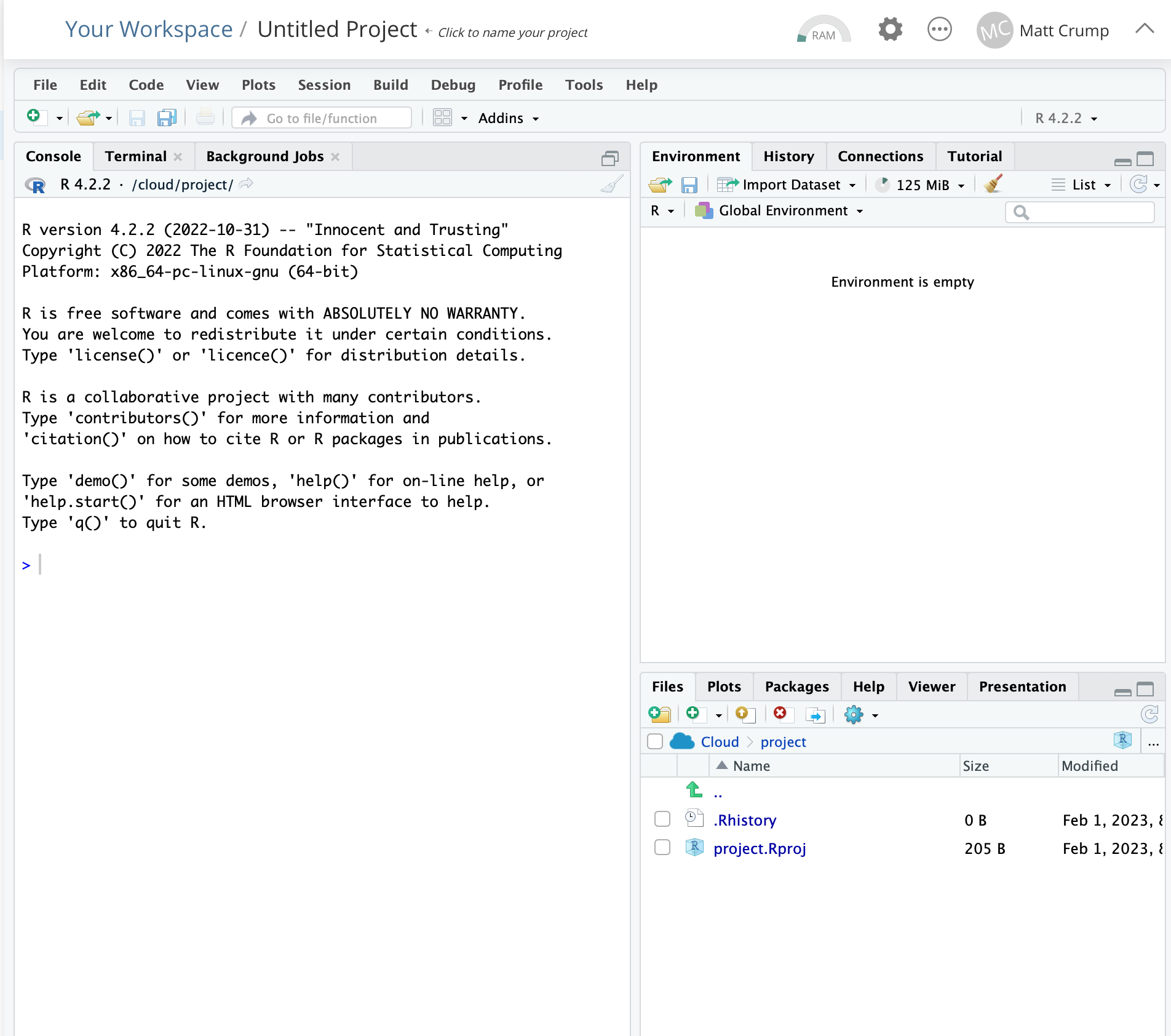Close the Background Jobs tab
Screen dimensions: 1171x1036
pyautogui.click(x=335, y=157)
